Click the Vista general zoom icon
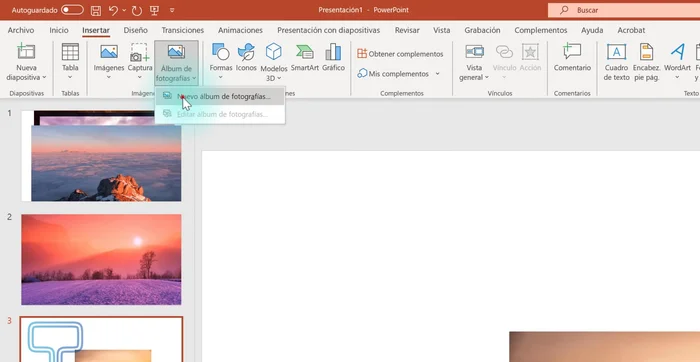Image resolution: width=700 pixels, height=362 pixels. pyautogui.click(x=474, y=52)
